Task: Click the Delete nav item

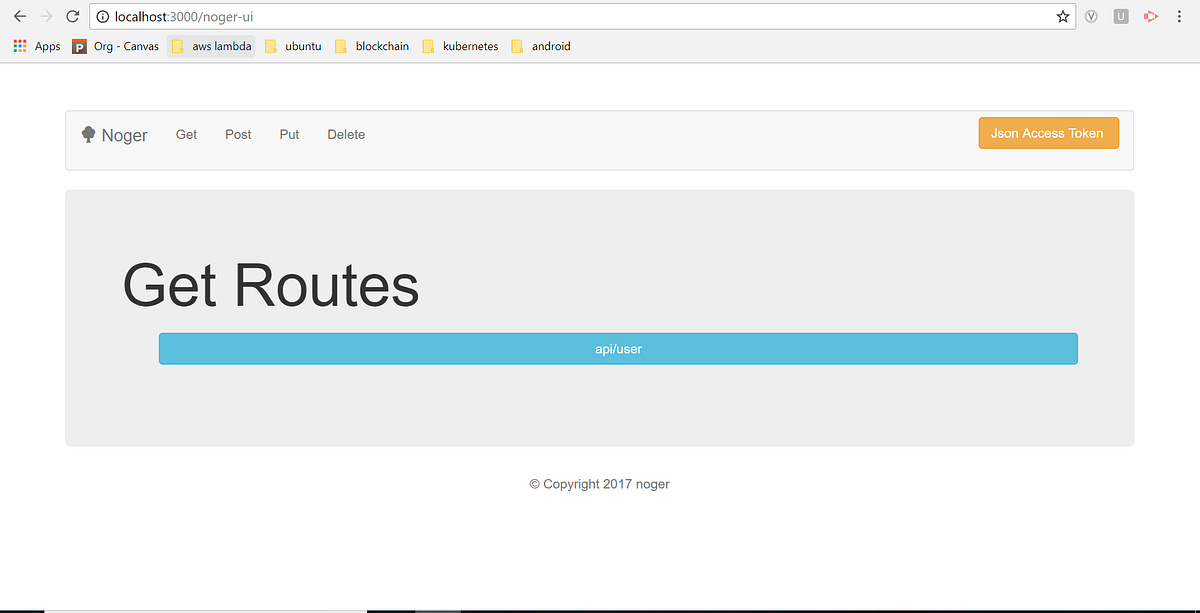Action: coord(346,134)
